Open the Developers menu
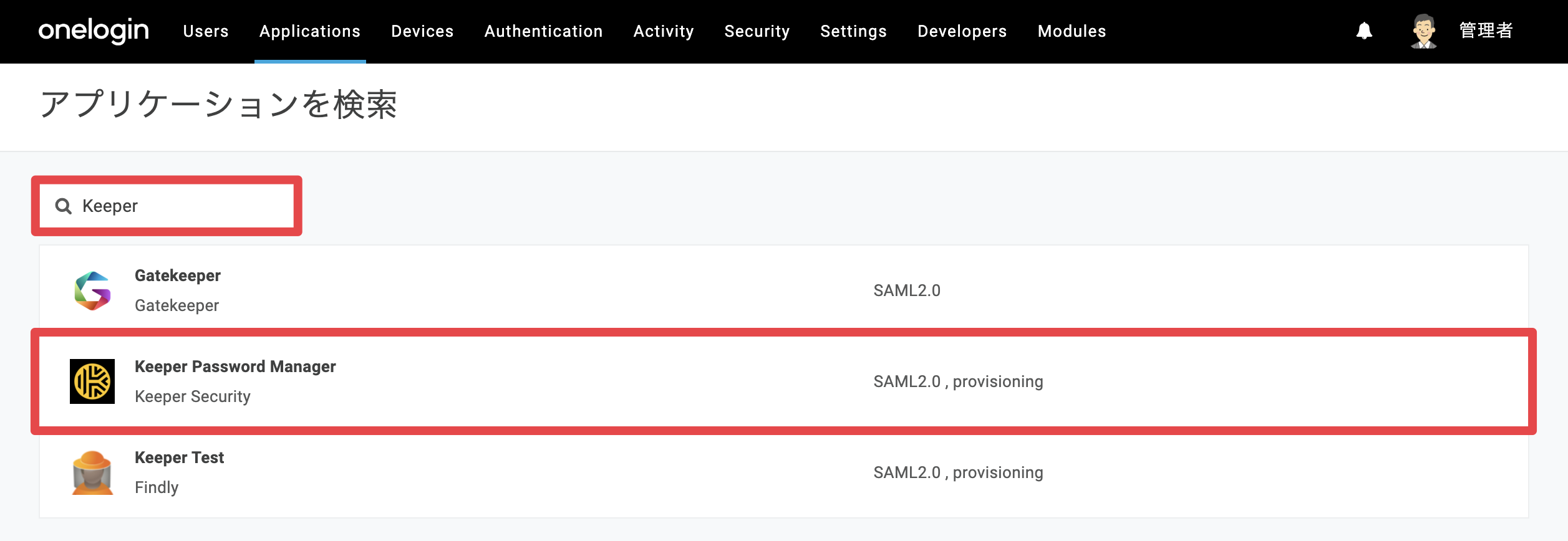 click(962, 31)
